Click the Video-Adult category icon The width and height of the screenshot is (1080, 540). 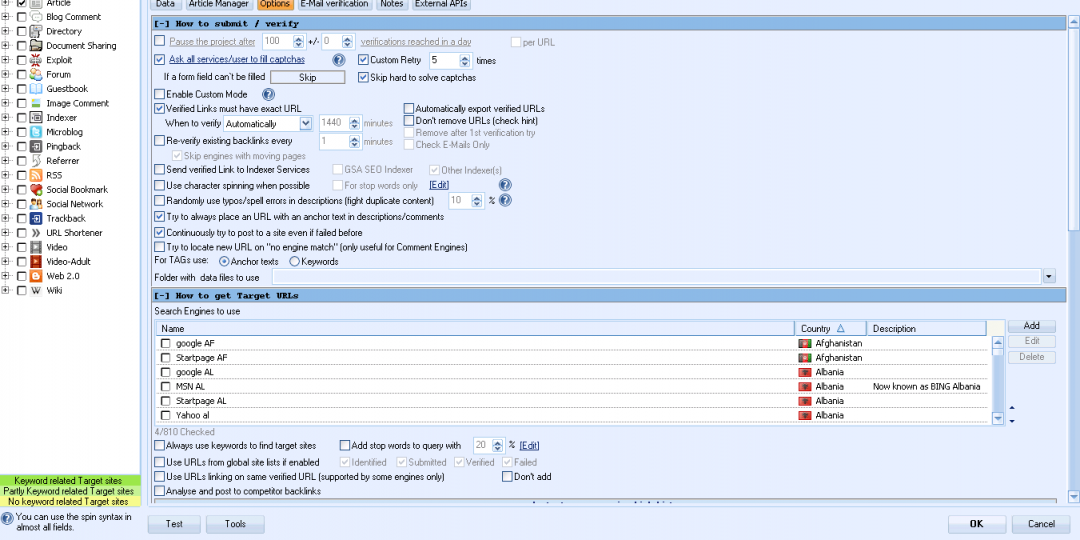click(x=36, y=261)
